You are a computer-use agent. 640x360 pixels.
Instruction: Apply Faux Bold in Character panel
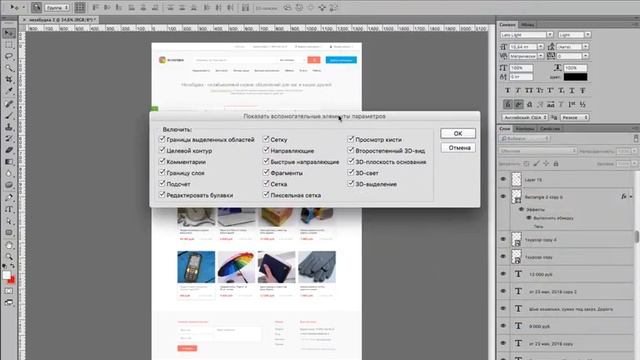[507, 91]
